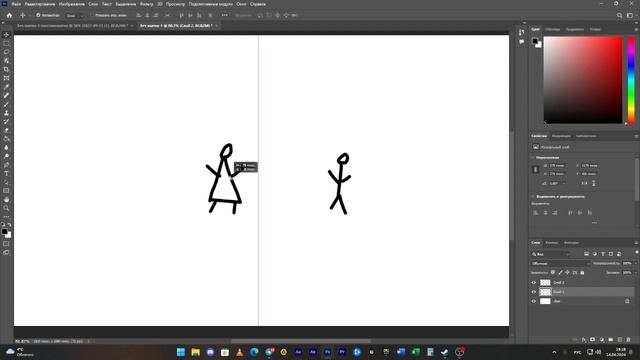Select the Lasso tool
The width and height of the screenshot is (640, 360).
coord(6,52)
